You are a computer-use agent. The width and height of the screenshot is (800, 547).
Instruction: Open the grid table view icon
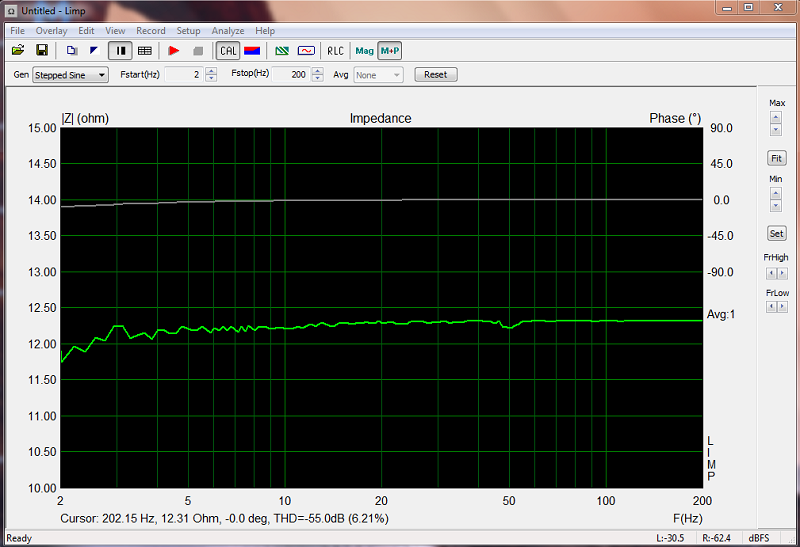(145, 51)
